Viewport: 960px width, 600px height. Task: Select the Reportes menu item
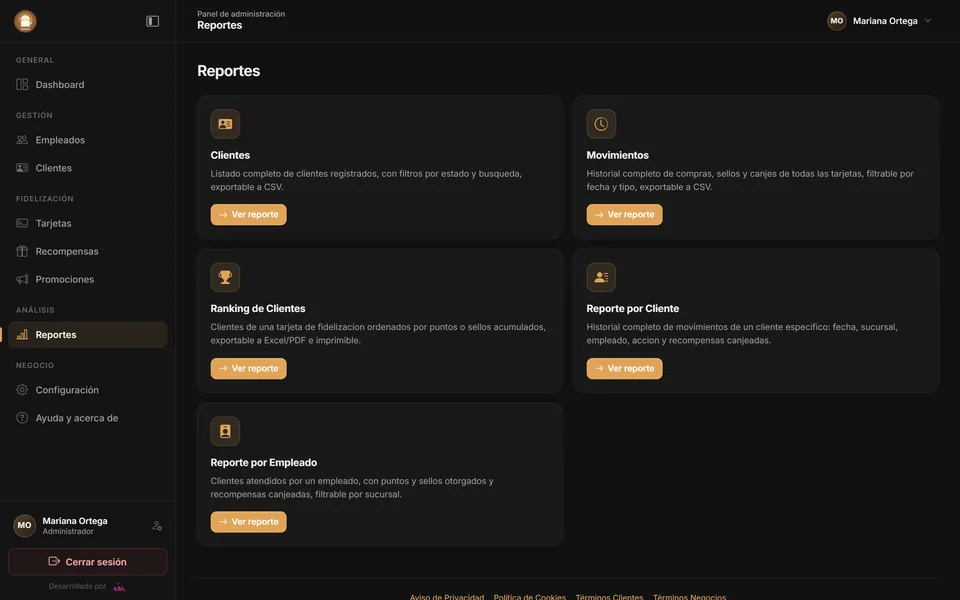[x=88, y=334]
